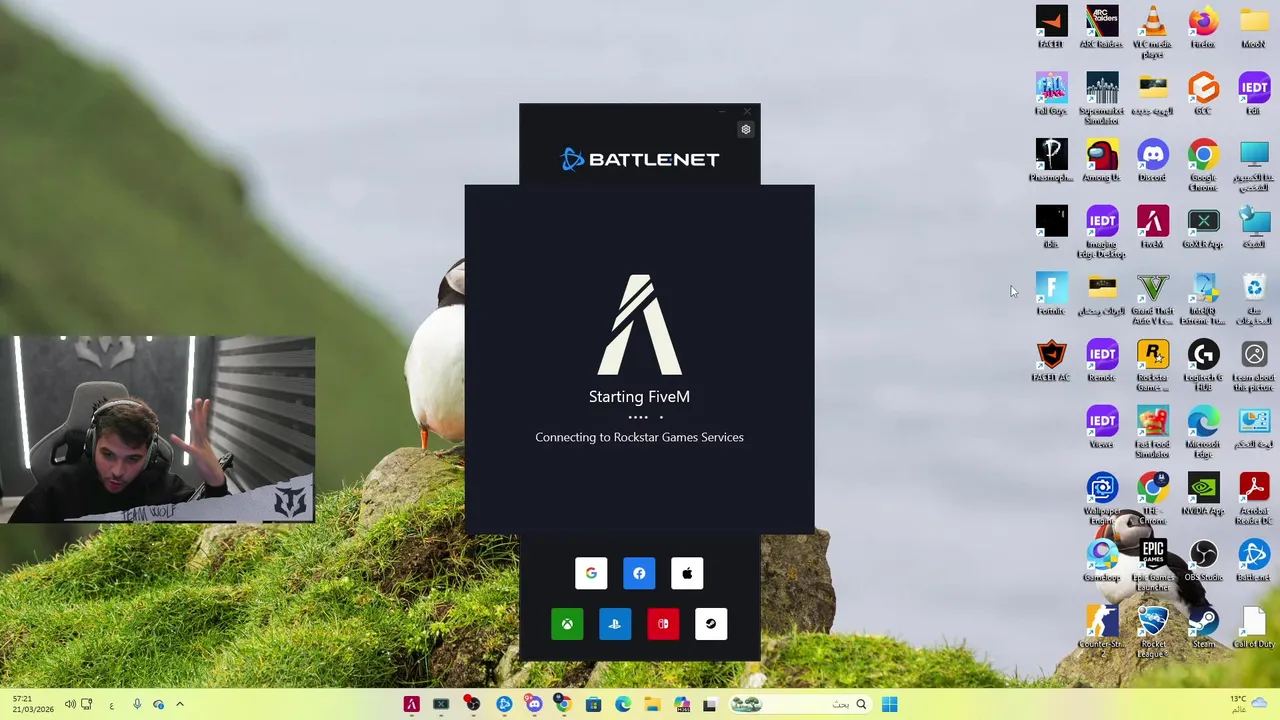1280x720 pixels.
Task: Select Counter-Strike 2 desktop shortcut
Action: [x=1102, y=632]
